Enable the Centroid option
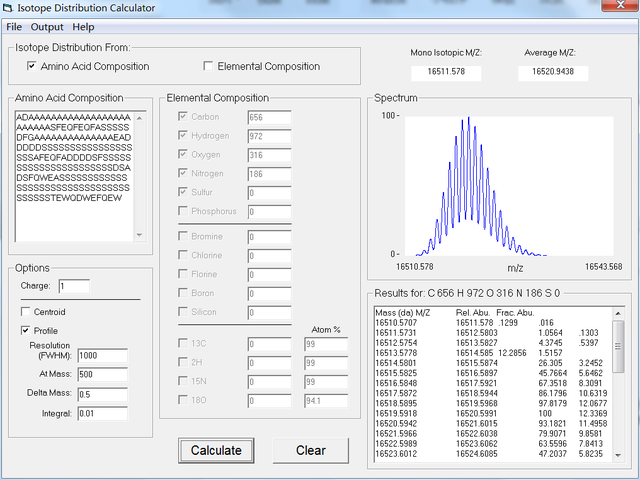Viewport: 640px width, 480px height. click(x=26, y=312)
